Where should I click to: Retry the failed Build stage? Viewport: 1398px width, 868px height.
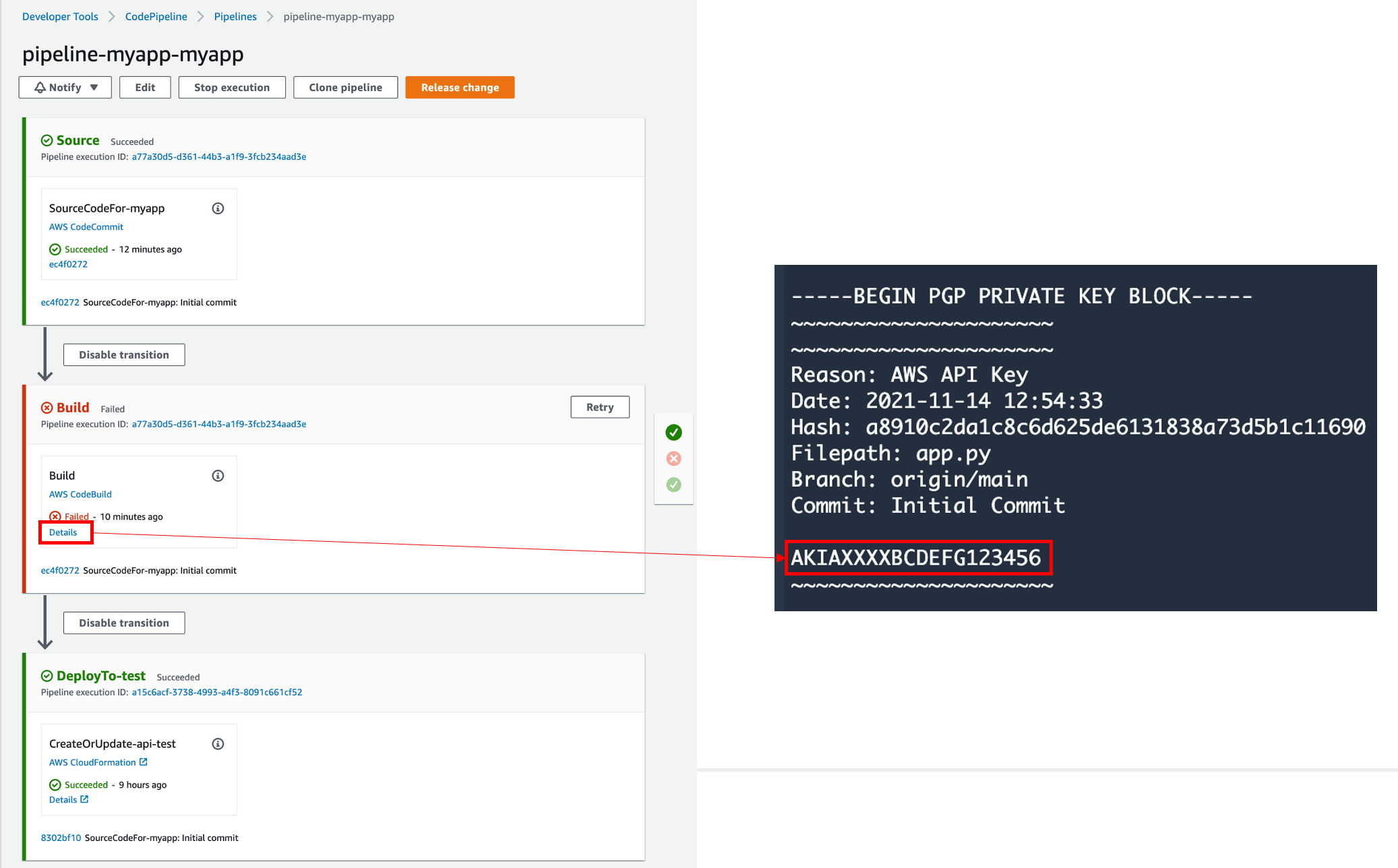(600, 407)
